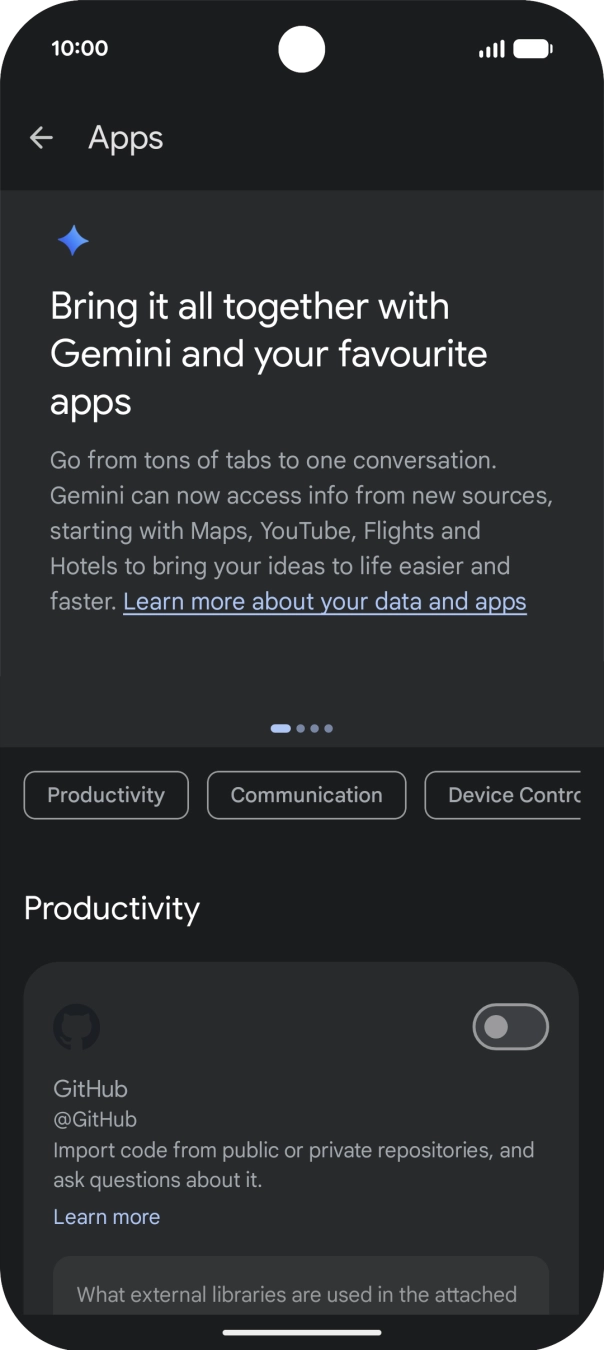Tap the front camera cutout area
Viewport: 604px width, 1350px height.
[302, 50]
